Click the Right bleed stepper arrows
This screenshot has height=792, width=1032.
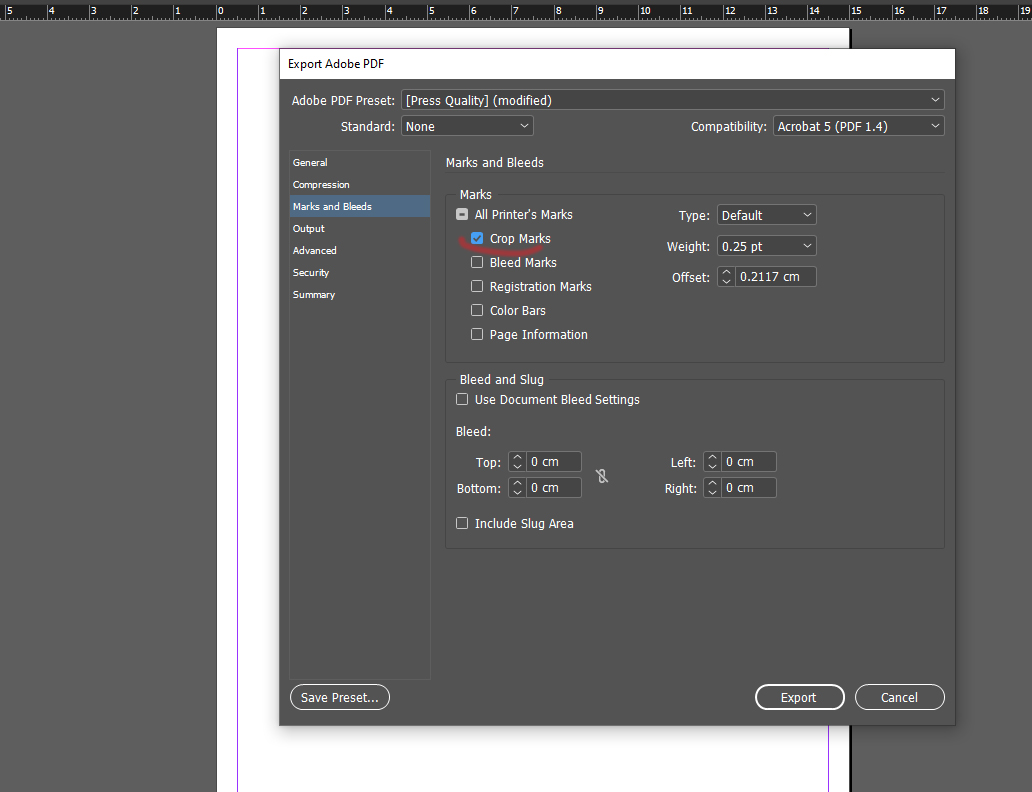[712, 488]
